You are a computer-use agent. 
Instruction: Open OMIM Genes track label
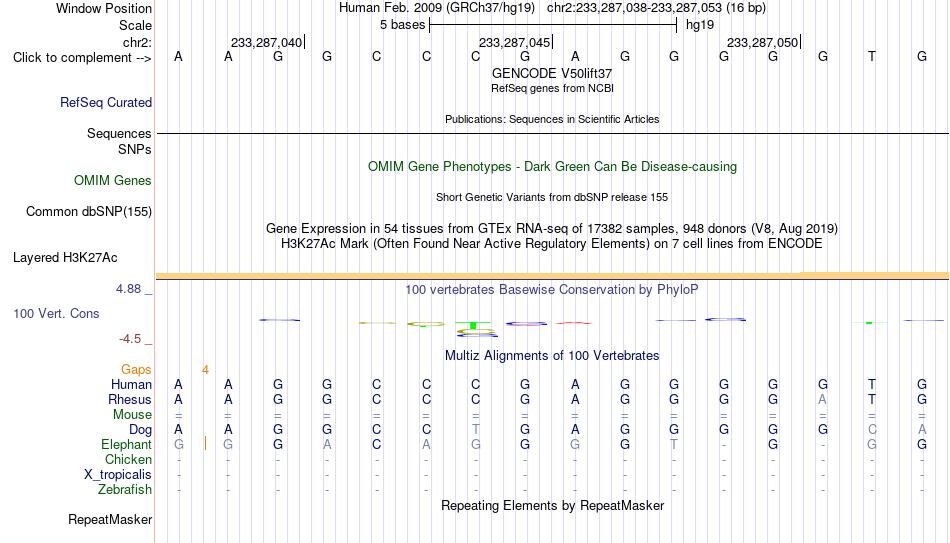[113, 181]
